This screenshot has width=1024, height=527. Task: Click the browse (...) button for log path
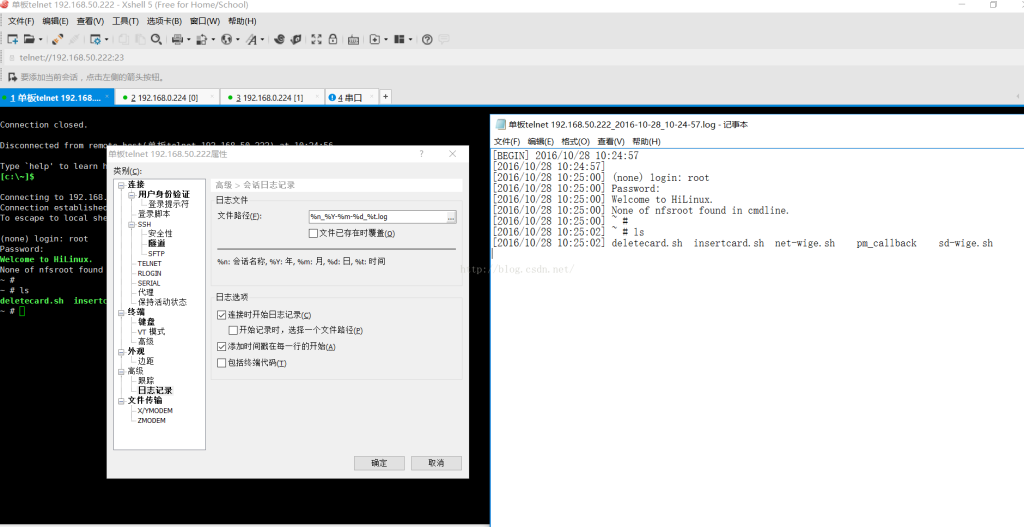(451, 217)
